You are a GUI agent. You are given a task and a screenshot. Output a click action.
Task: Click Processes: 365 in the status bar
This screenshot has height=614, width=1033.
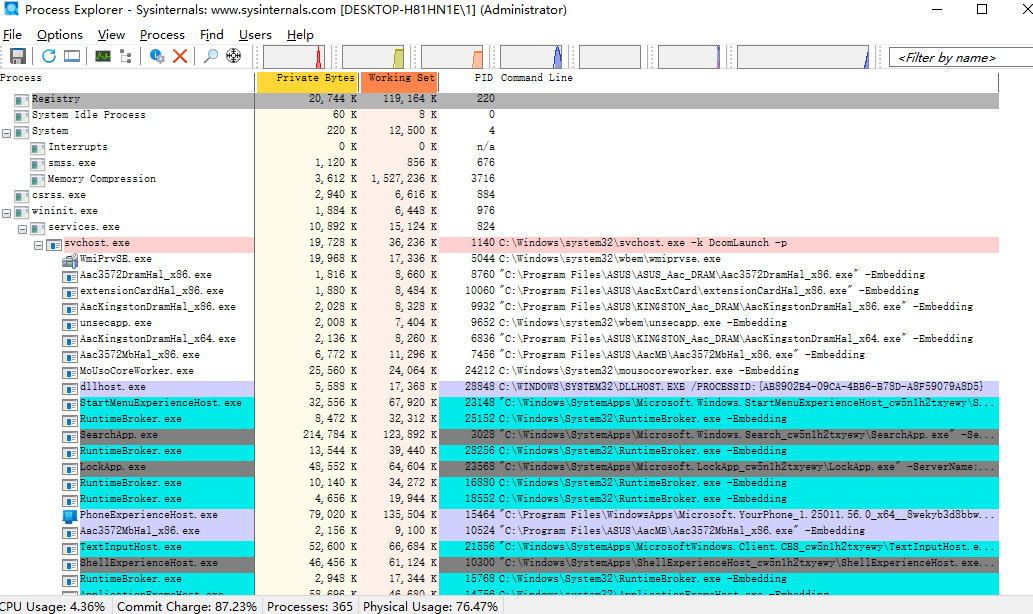pos(310,606)
